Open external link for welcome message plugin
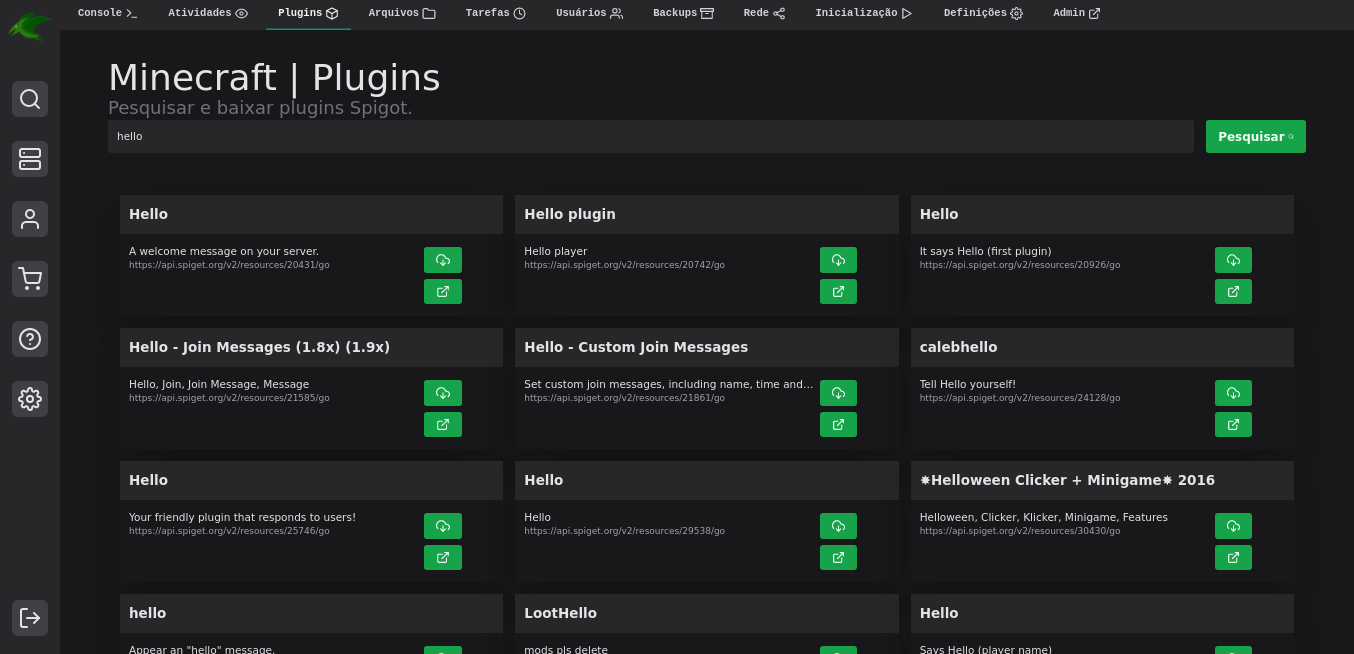The height and width of the screenshot is (654, 1354). coord(443,291)
